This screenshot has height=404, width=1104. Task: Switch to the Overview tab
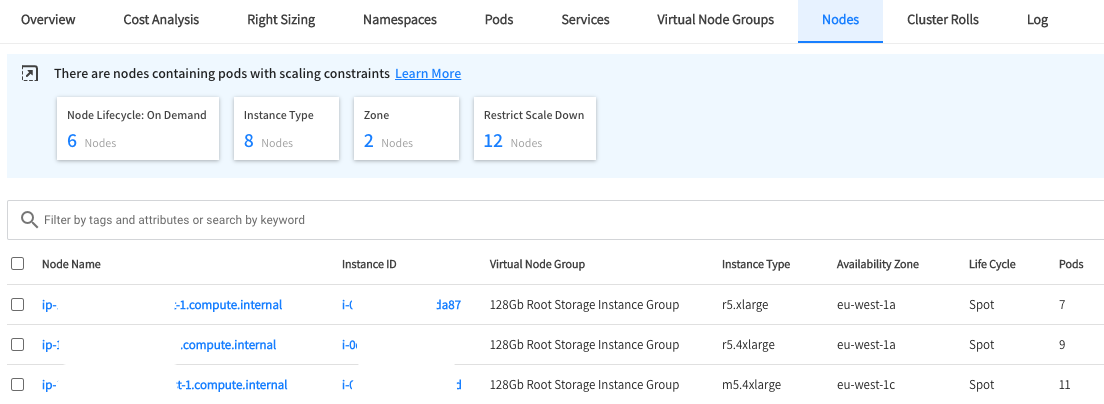[x=48, y=20]
